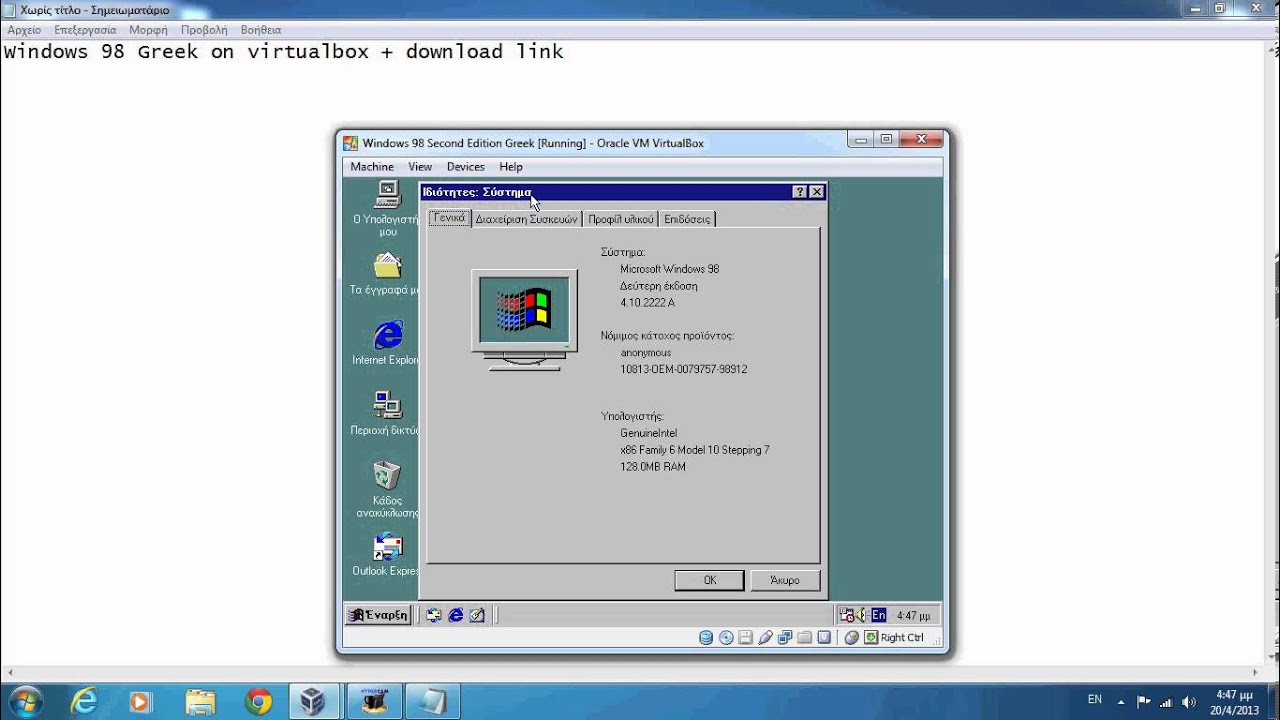Open the Help menu in VirtualBox

click(511, 167)
